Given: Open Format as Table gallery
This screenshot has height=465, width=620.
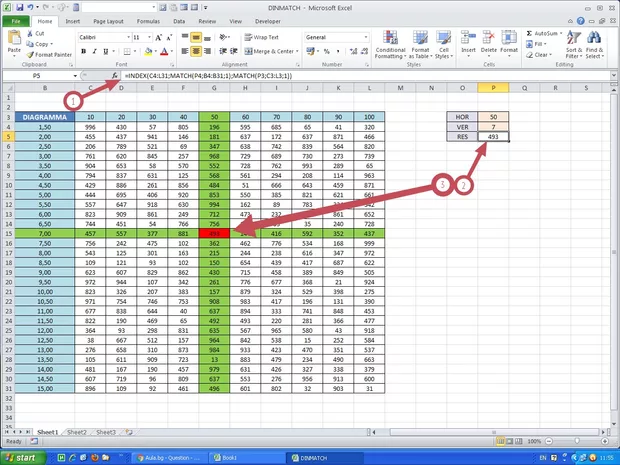Looking at the screenshot, I should [420, 45].
